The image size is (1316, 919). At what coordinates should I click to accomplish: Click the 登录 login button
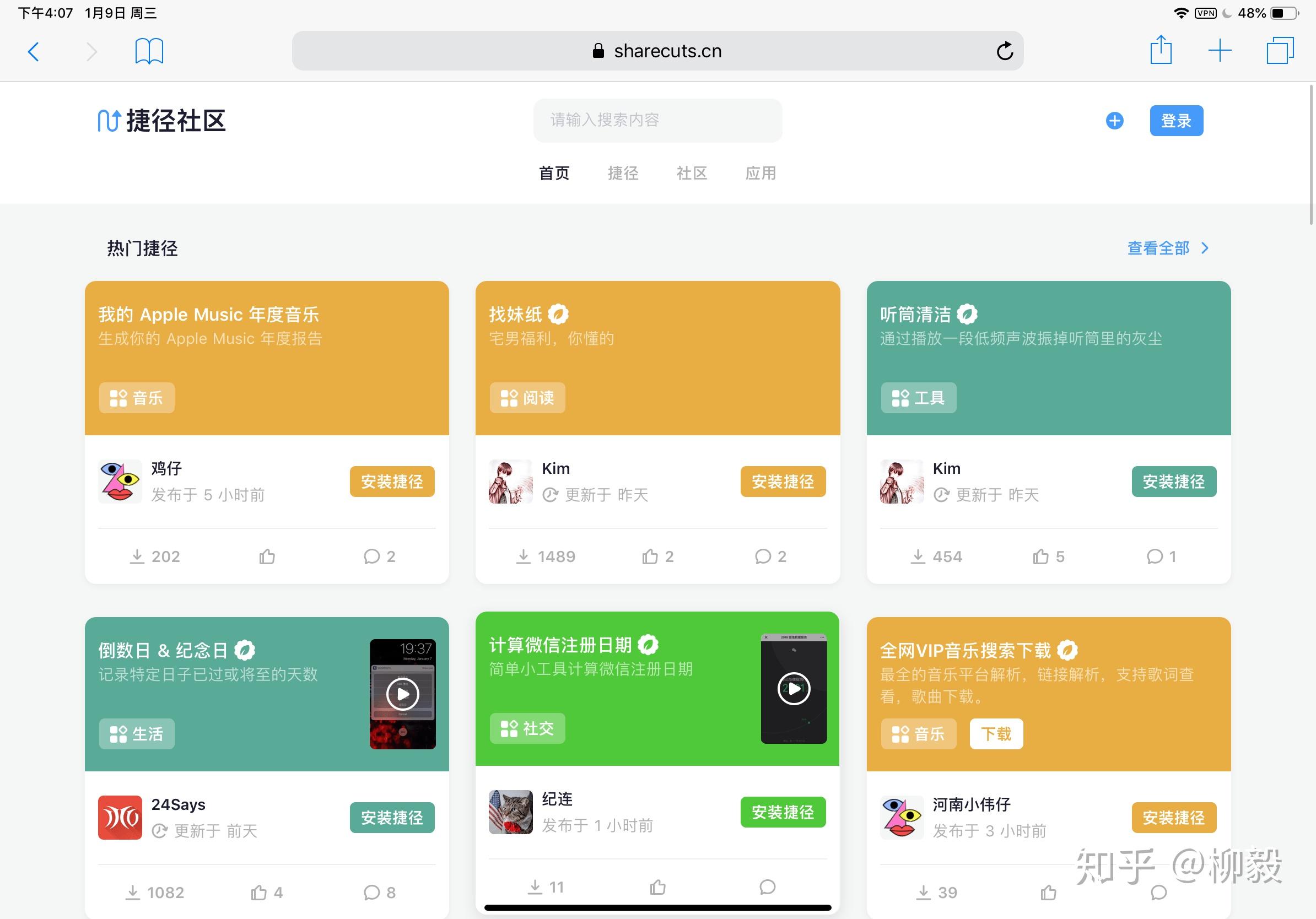click(1176, 121)
